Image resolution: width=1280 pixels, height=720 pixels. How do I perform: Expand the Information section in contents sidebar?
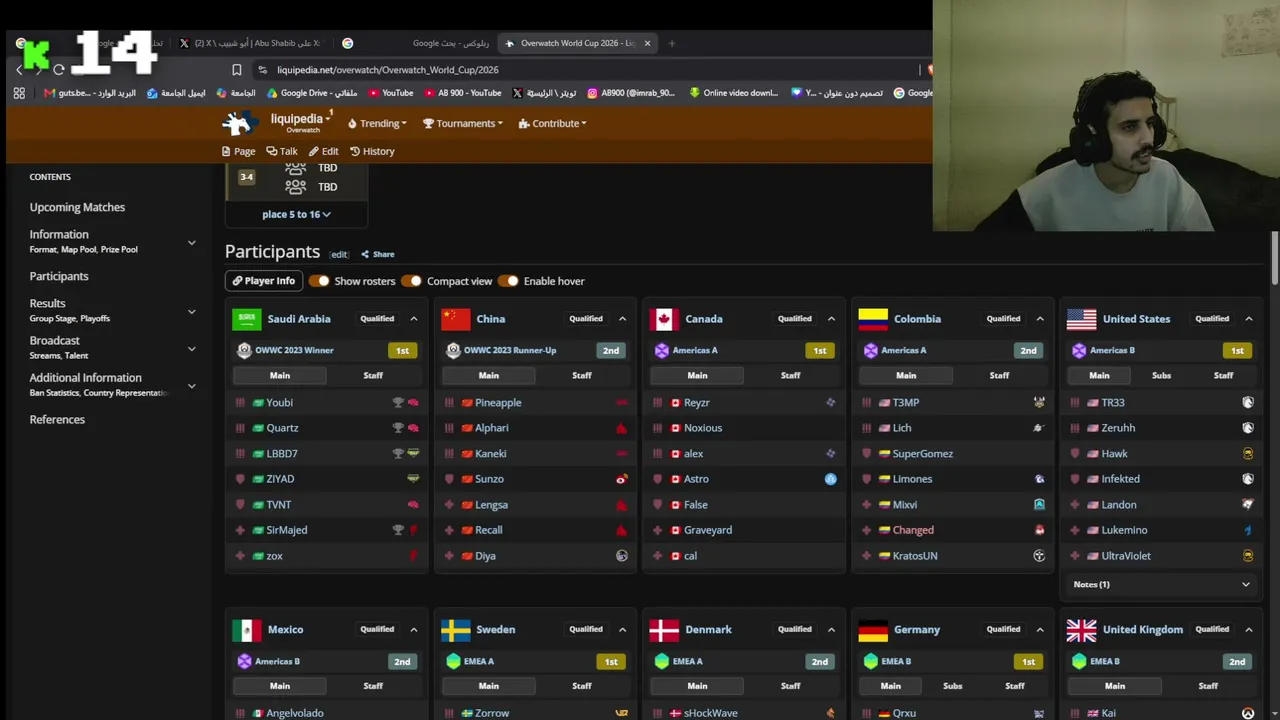(191, 242)
